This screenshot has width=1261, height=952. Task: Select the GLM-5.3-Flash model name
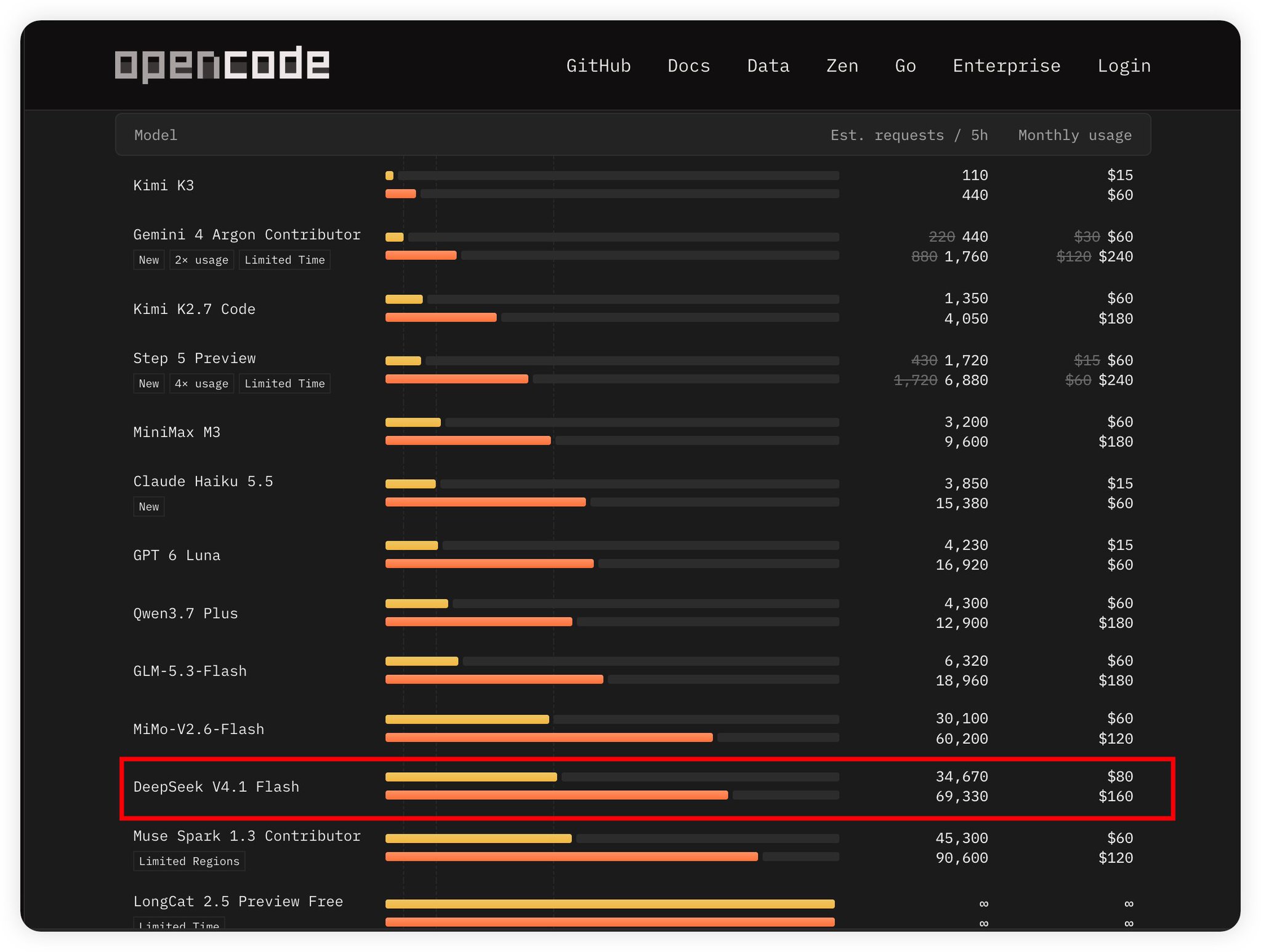point(190,671)
